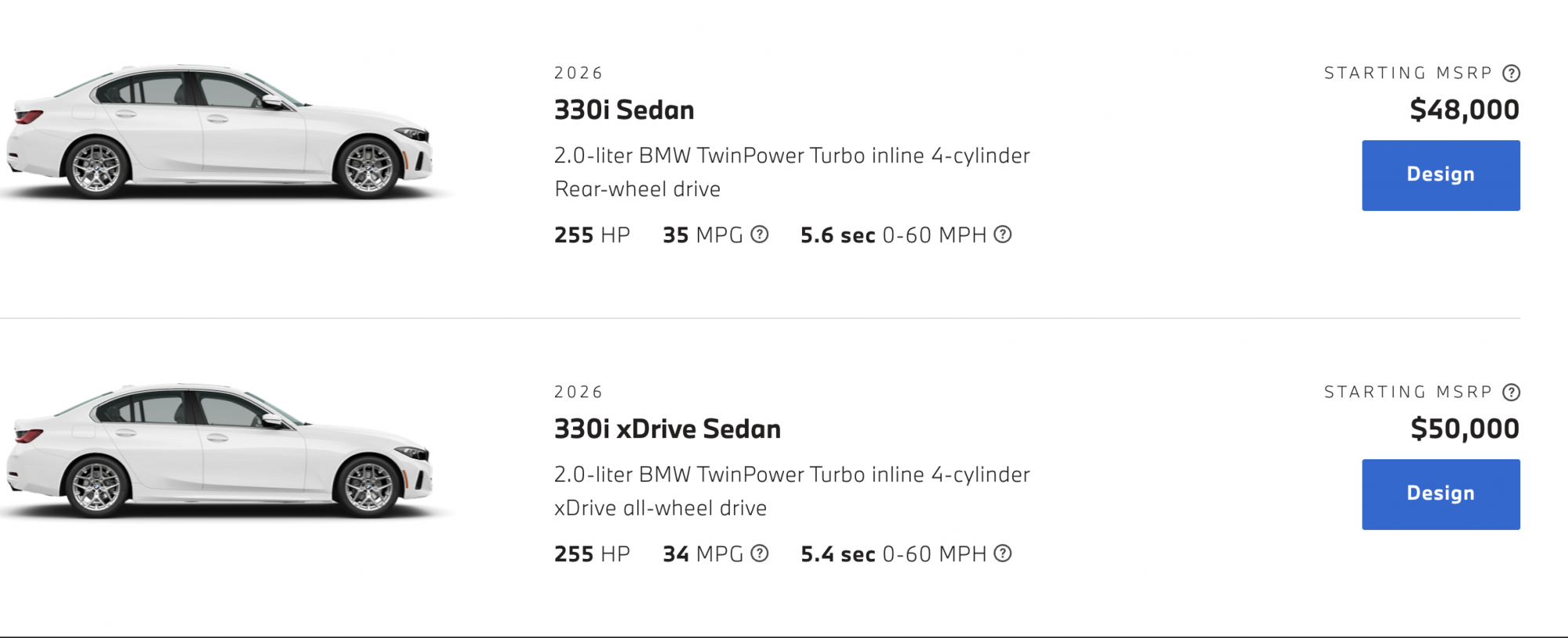Viewport: 1568px width, 638px height.
Task: Click the info icon beside the $48,000 Starting MSRP
Action: (1511, 74)
